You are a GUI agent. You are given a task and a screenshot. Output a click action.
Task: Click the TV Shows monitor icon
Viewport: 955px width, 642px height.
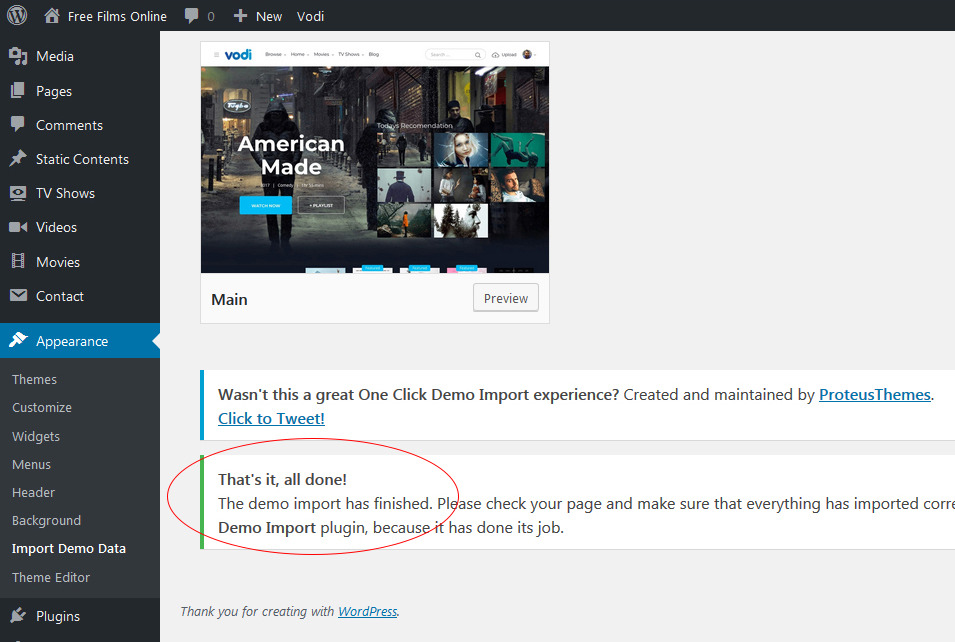(18, 193)
